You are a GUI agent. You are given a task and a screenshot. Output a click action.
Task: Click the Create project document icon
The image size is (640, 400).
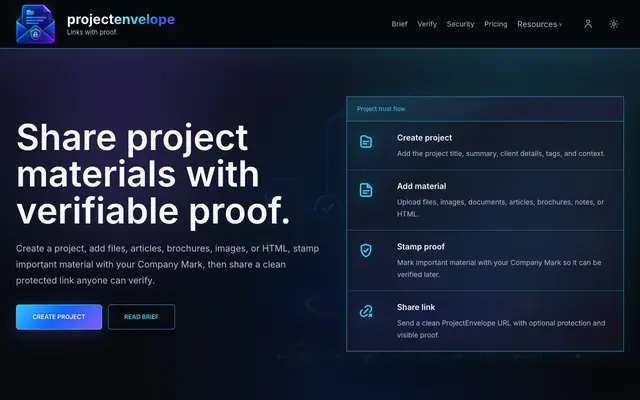tap(366, 142)
